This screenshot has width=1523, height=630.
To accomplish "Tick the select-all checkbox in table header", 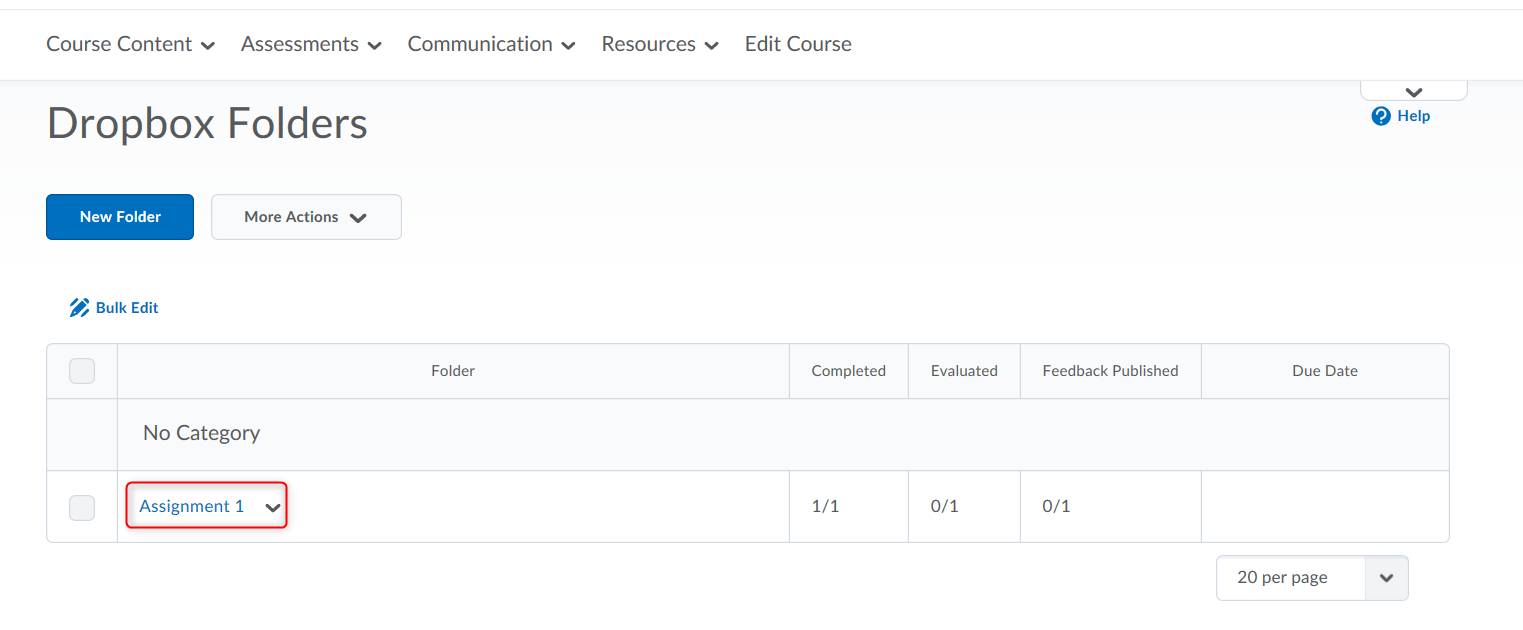I will point(82,371).
